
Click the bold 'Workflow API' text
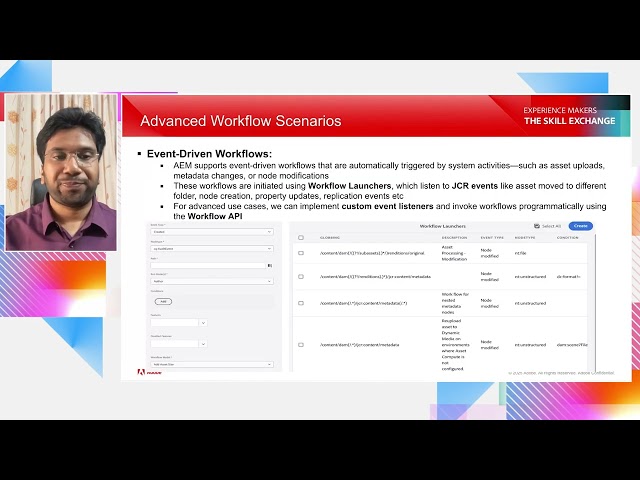[215, 216]
